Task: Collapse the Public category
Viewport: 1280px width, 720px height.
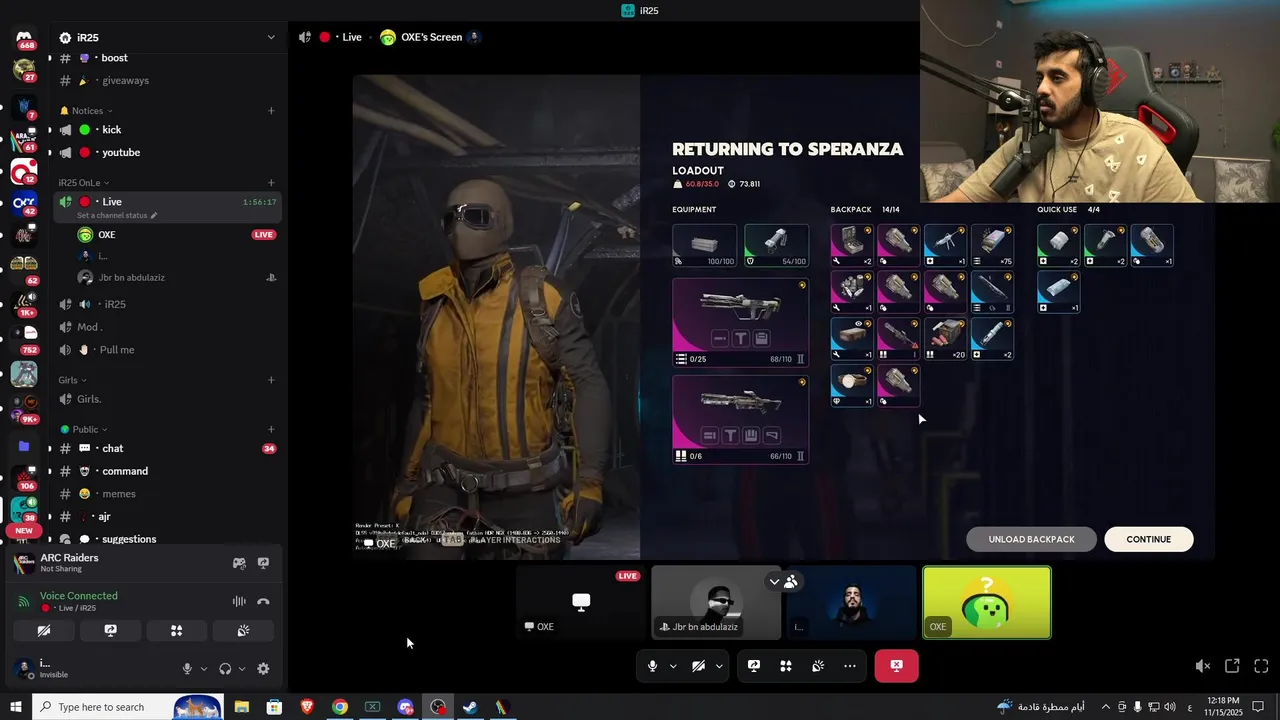Action: 84,429
